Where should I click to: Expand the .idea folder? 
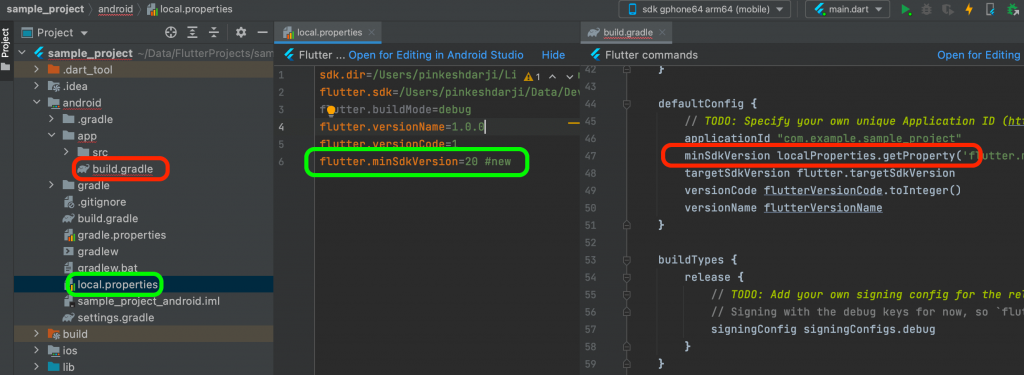click(37, 86)
